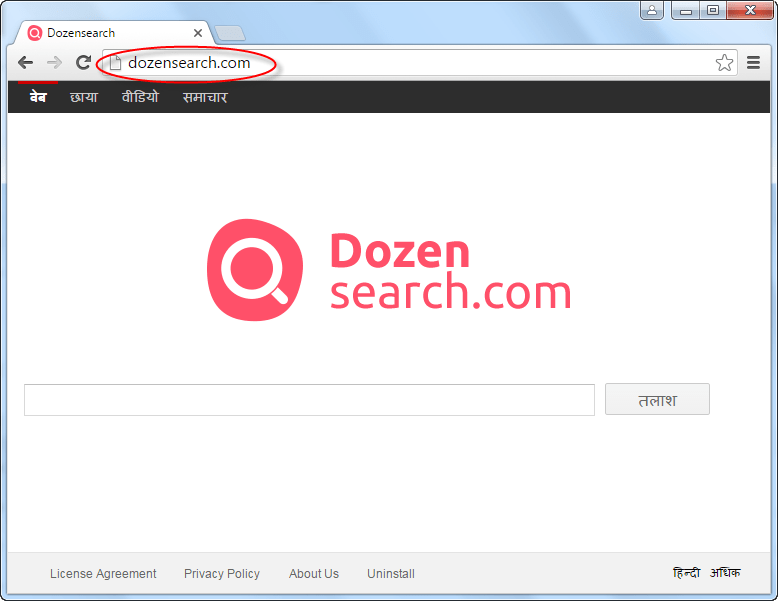Minimize the browser window
The image size is (778, 601).
686,10
